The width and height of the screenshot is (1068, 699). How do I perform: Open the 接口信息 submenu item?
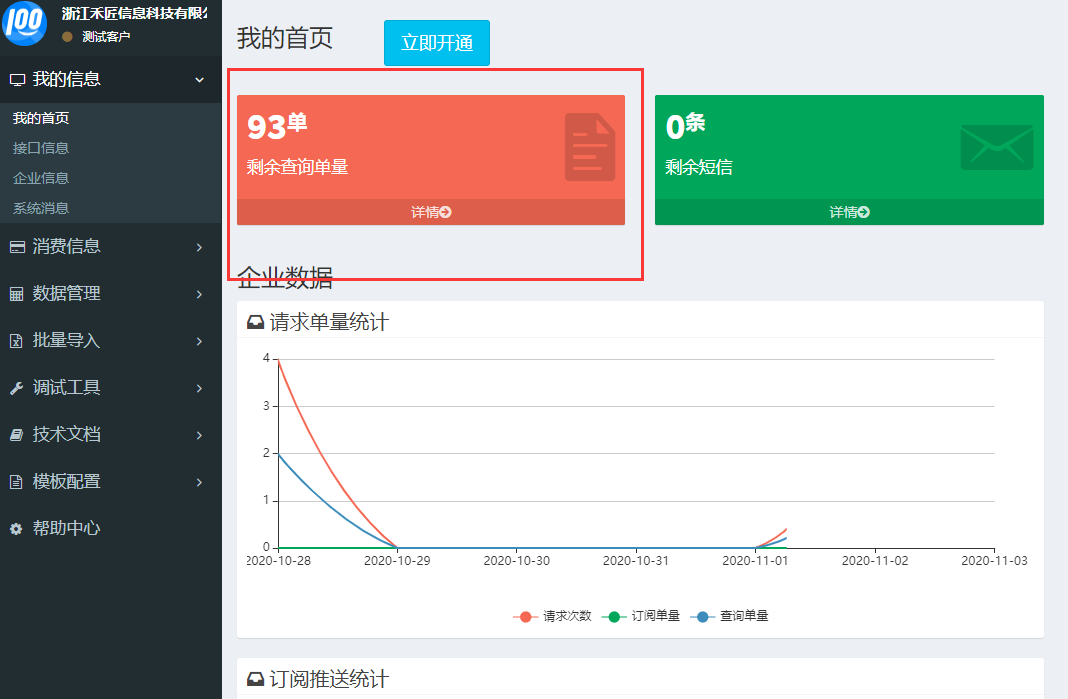click(41, 148)
